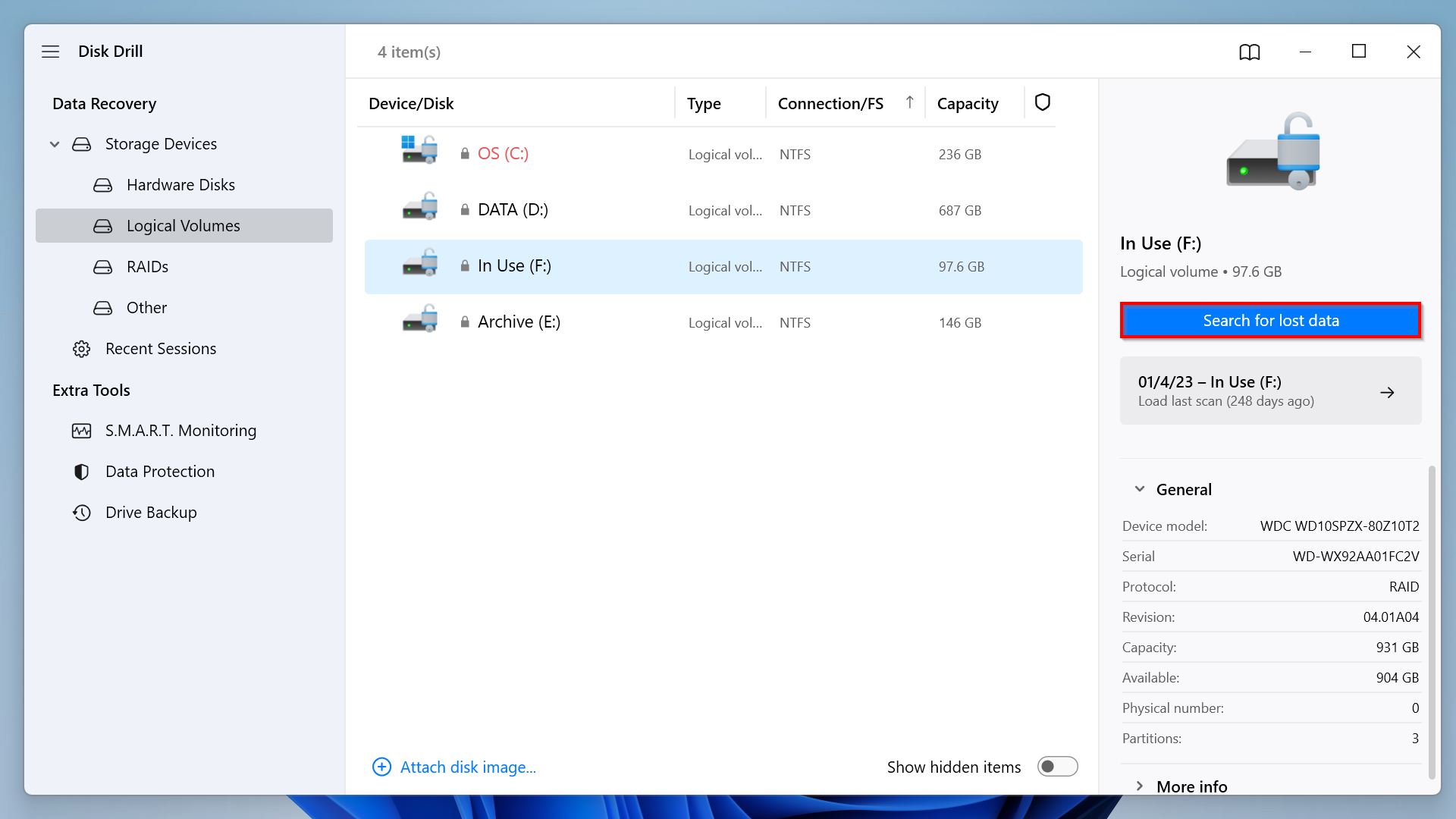Screen dimensions: 1456x819
Task: Select the Hardware Disks sidebar icon
Action: 102,184
